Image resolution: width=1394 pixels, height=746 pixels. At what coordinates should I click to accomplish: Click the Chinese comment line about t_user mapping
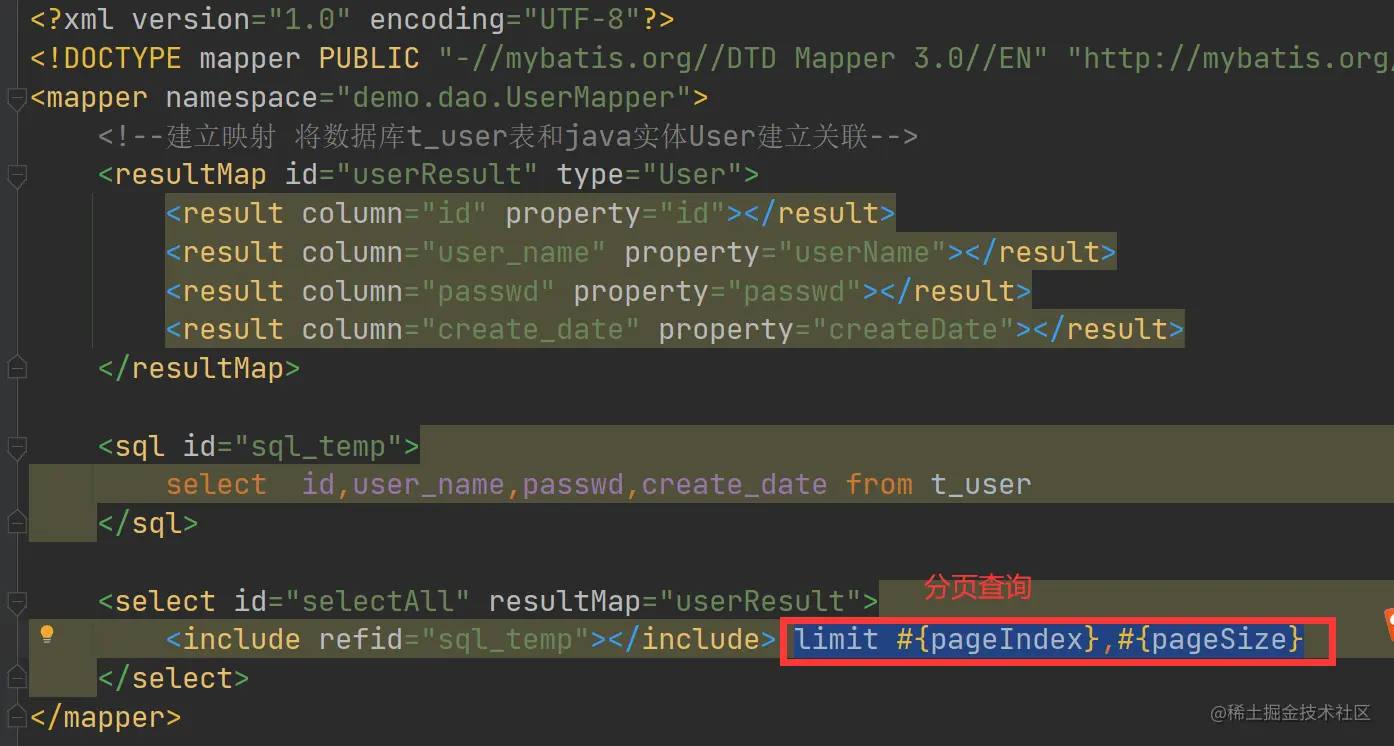tap(507, 136)
